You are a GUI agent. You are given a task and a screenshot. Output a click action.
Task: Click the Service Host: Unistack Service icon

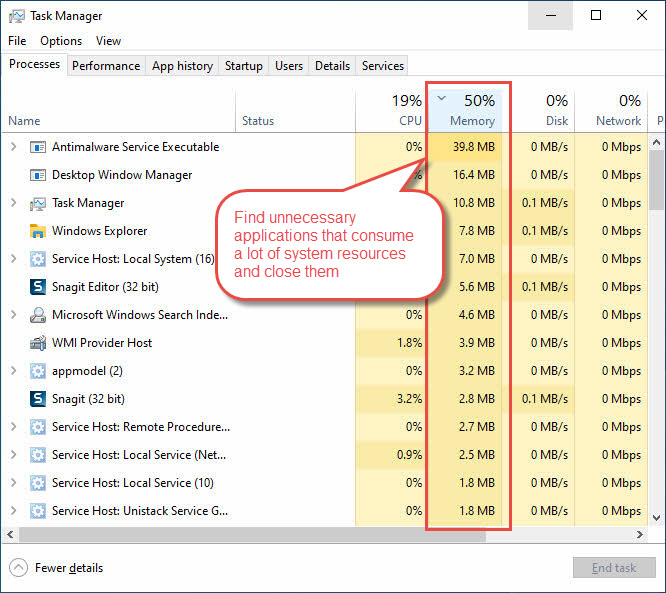point(38,511)
